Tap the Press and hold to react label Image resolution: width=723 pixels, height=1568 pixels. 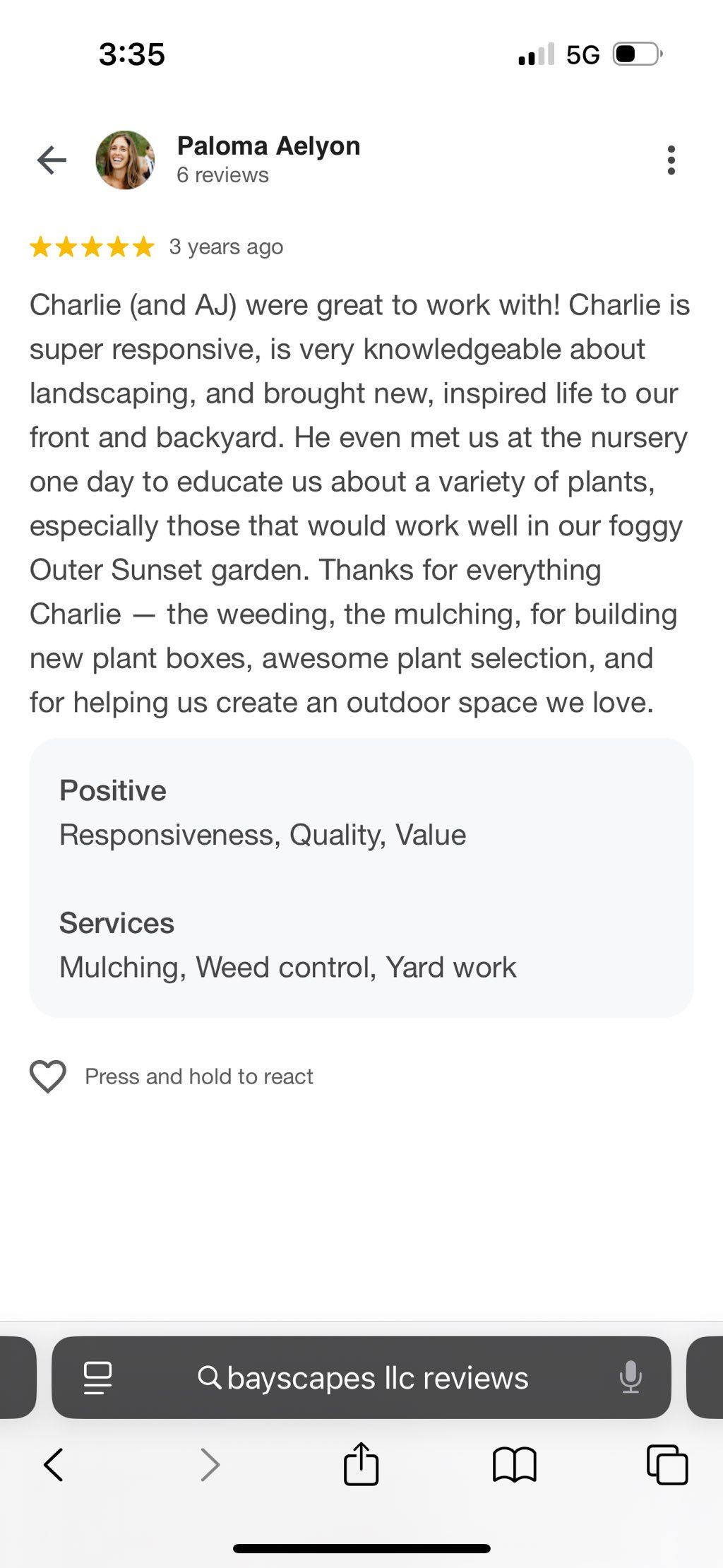coord(199,1076)
